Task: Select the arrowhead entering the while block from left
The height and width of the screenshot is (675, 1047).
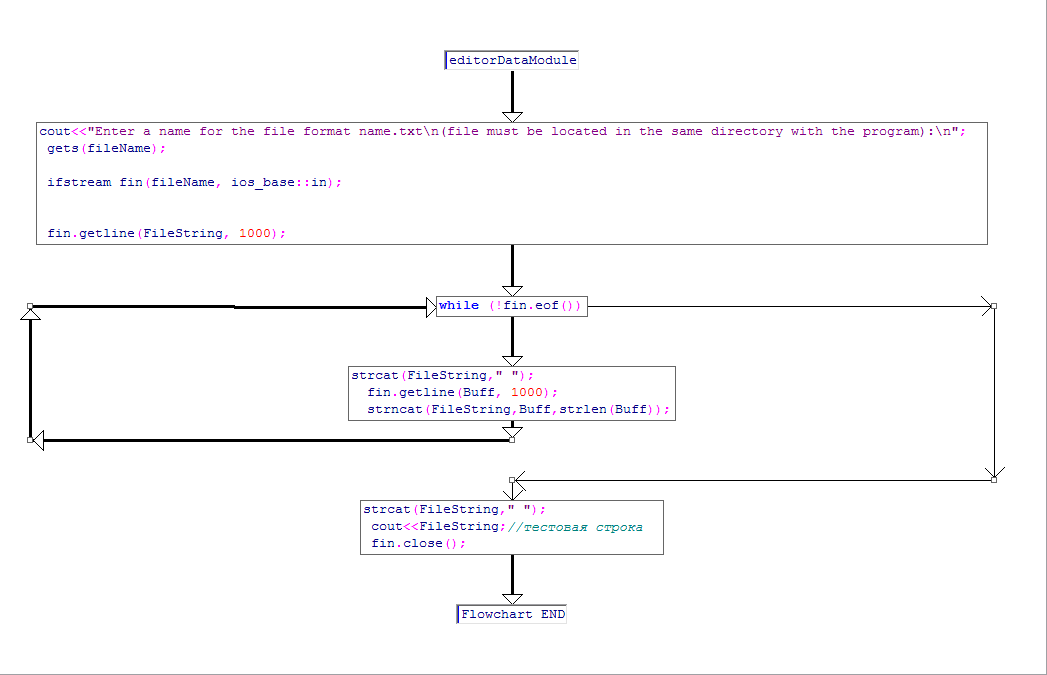Action: pyautogui.click(x=431, y=307)
